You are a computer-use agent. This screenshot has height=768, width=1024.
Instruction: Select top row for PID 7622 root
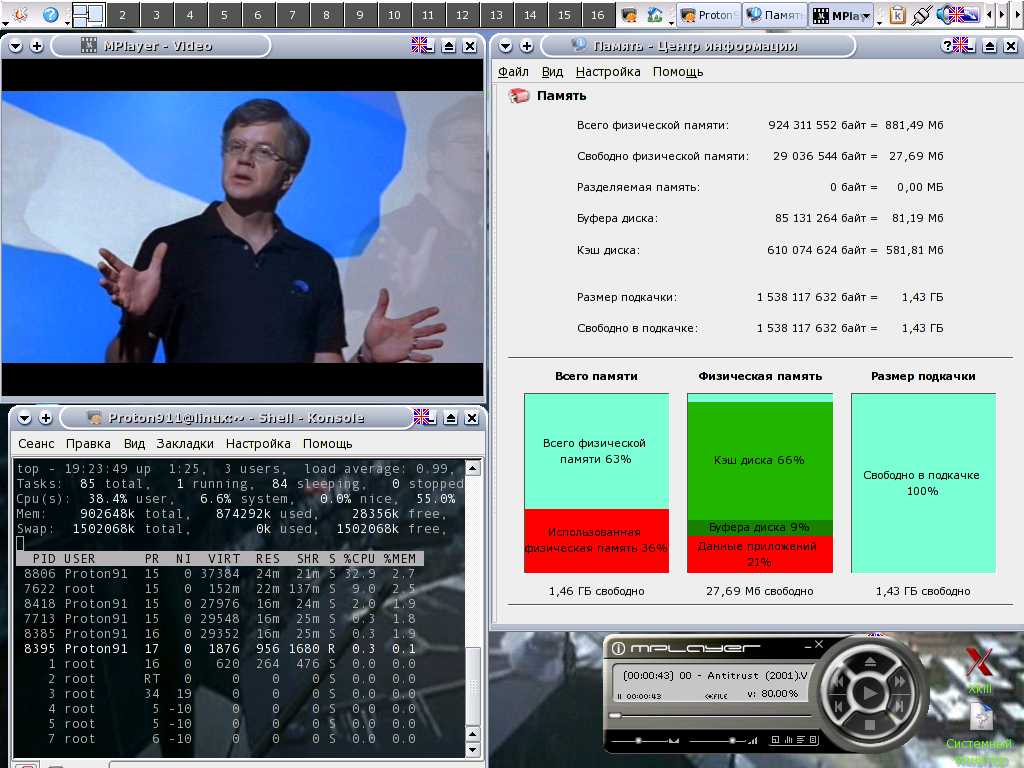click(220, 588)
